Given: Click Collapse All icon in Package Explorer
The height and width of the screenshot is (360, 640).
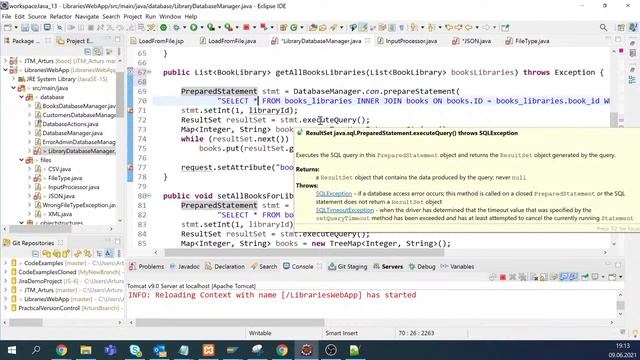Looking at the screenshot, I should pos(87,52).
